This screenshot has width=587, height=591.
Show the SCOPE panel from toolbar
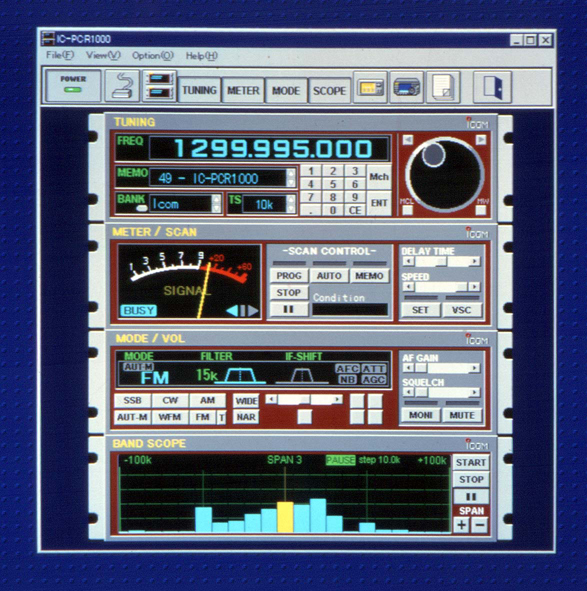[329, 90]
